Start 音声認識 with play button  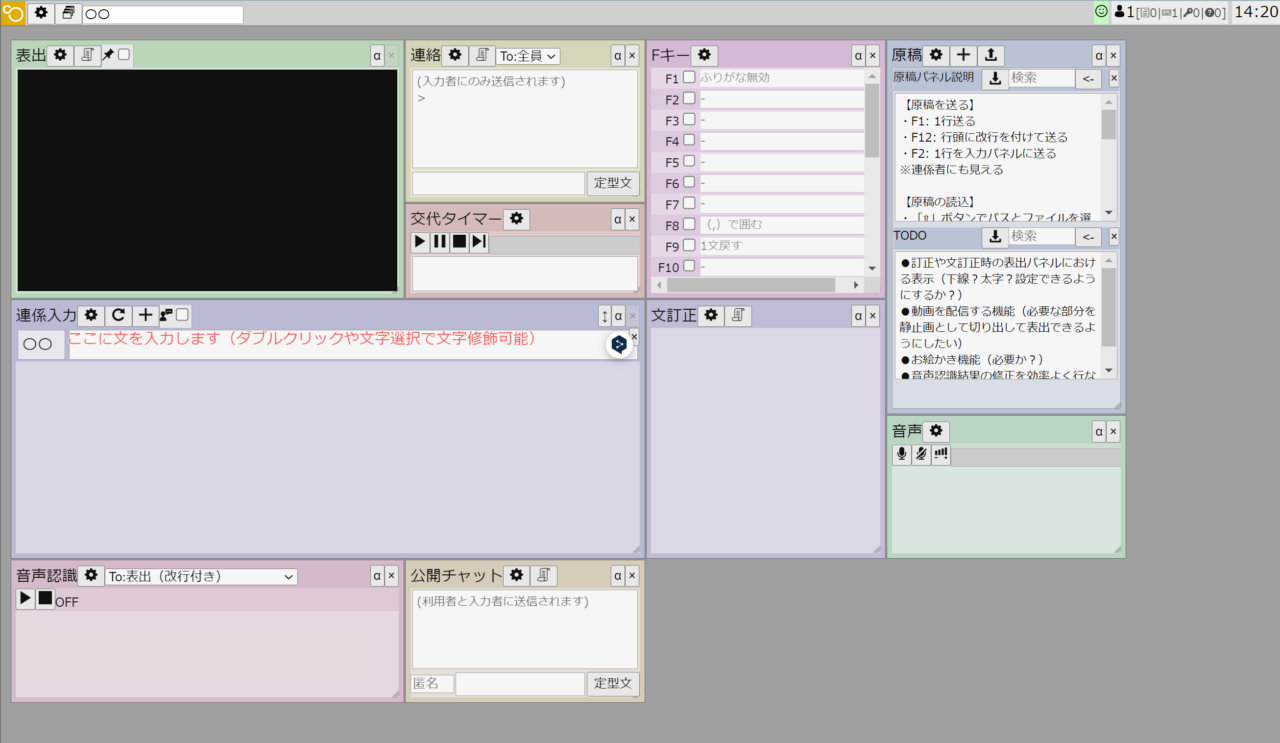(x=26, y=599)
